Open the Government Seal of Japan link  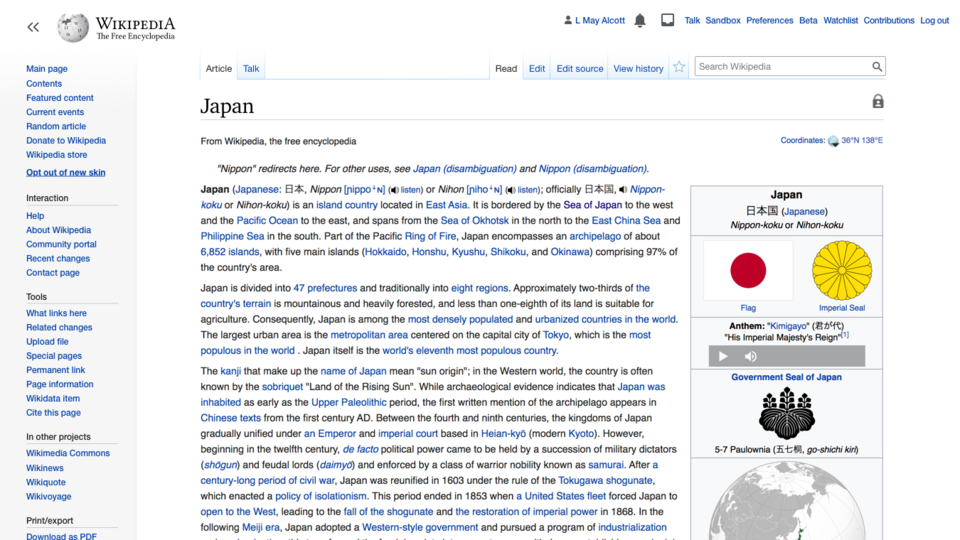[x=786, y=377]
